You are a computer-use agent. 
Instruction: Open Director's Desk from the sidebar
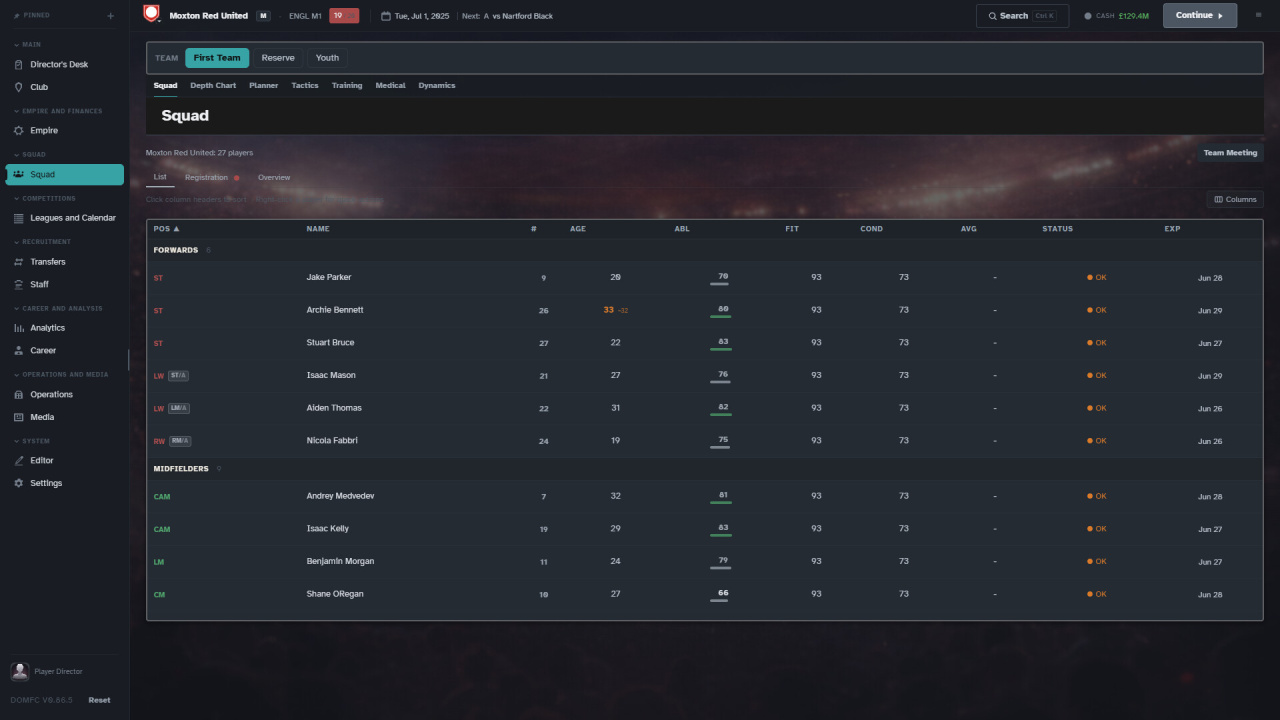click(x=65, y=64)
